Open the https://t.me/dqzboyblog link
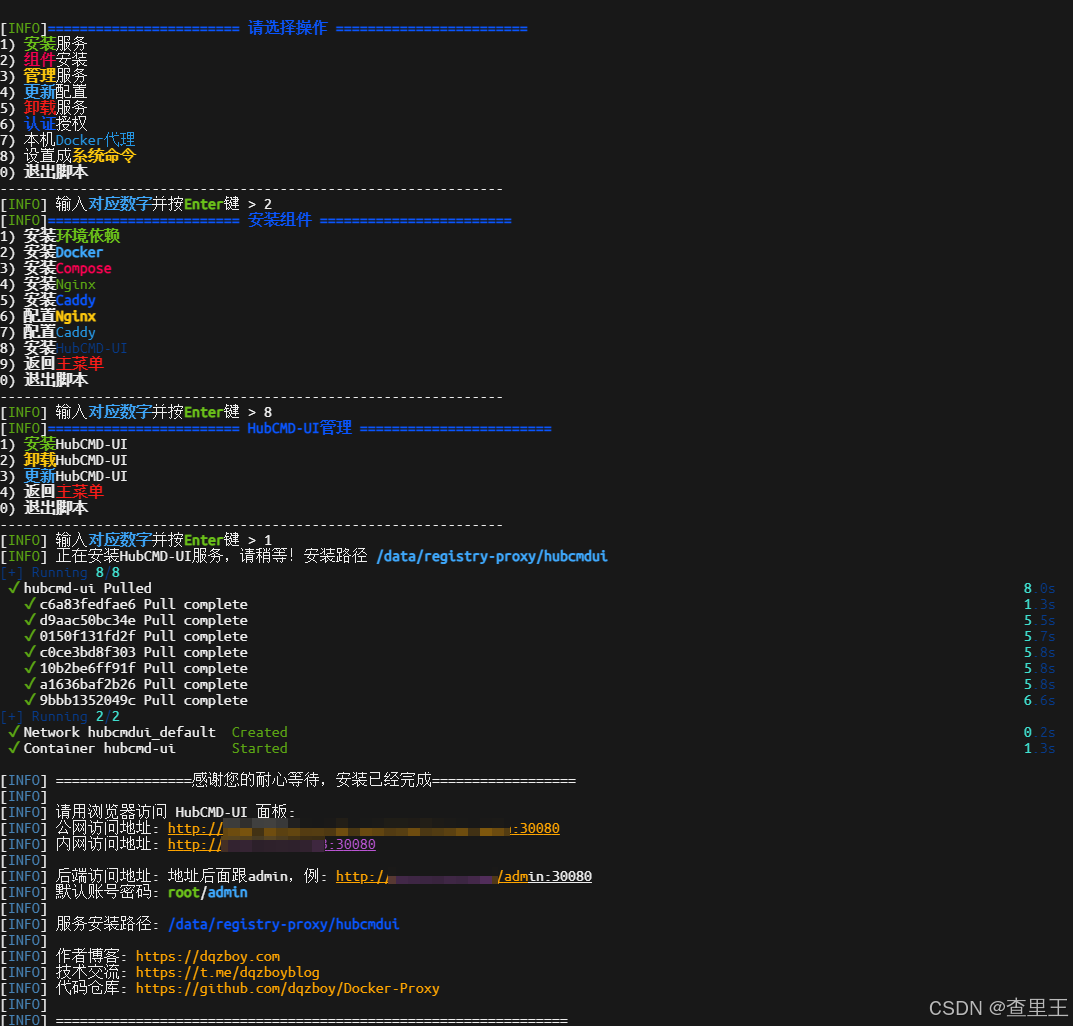This screenshot has height=1026, width=1073. click(227, 972)
